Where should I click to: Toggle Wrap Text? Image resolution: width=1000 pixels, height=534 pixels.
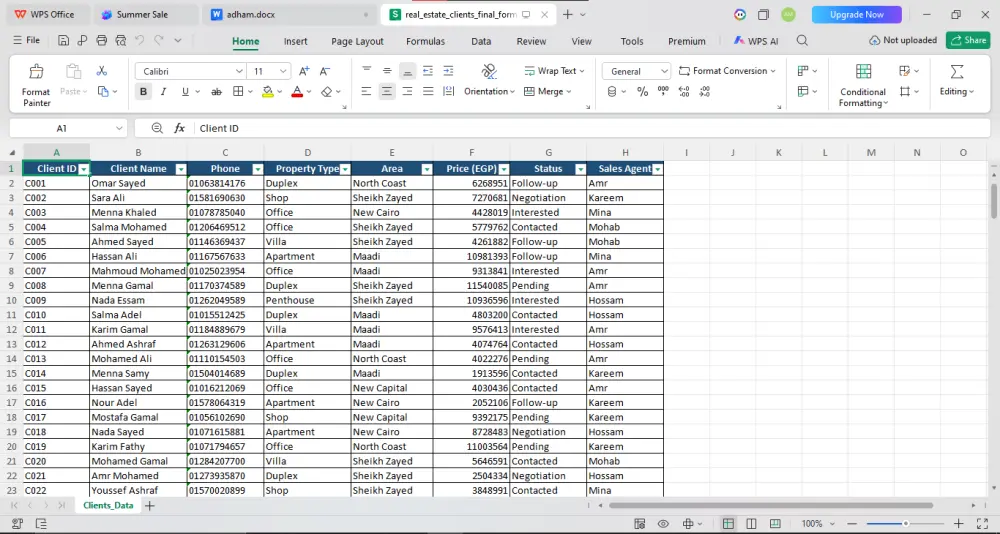pos(554,71)
